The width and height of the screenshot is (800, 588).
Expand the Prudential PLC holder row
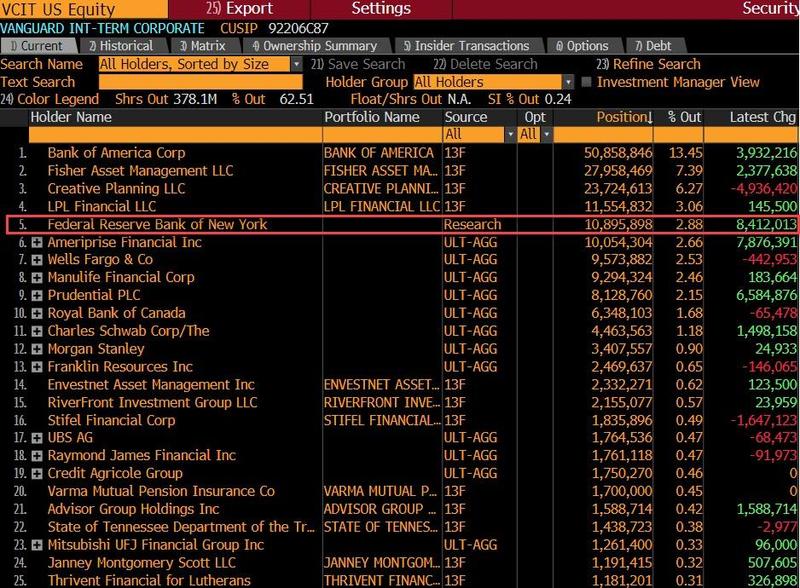pos(37,296)
